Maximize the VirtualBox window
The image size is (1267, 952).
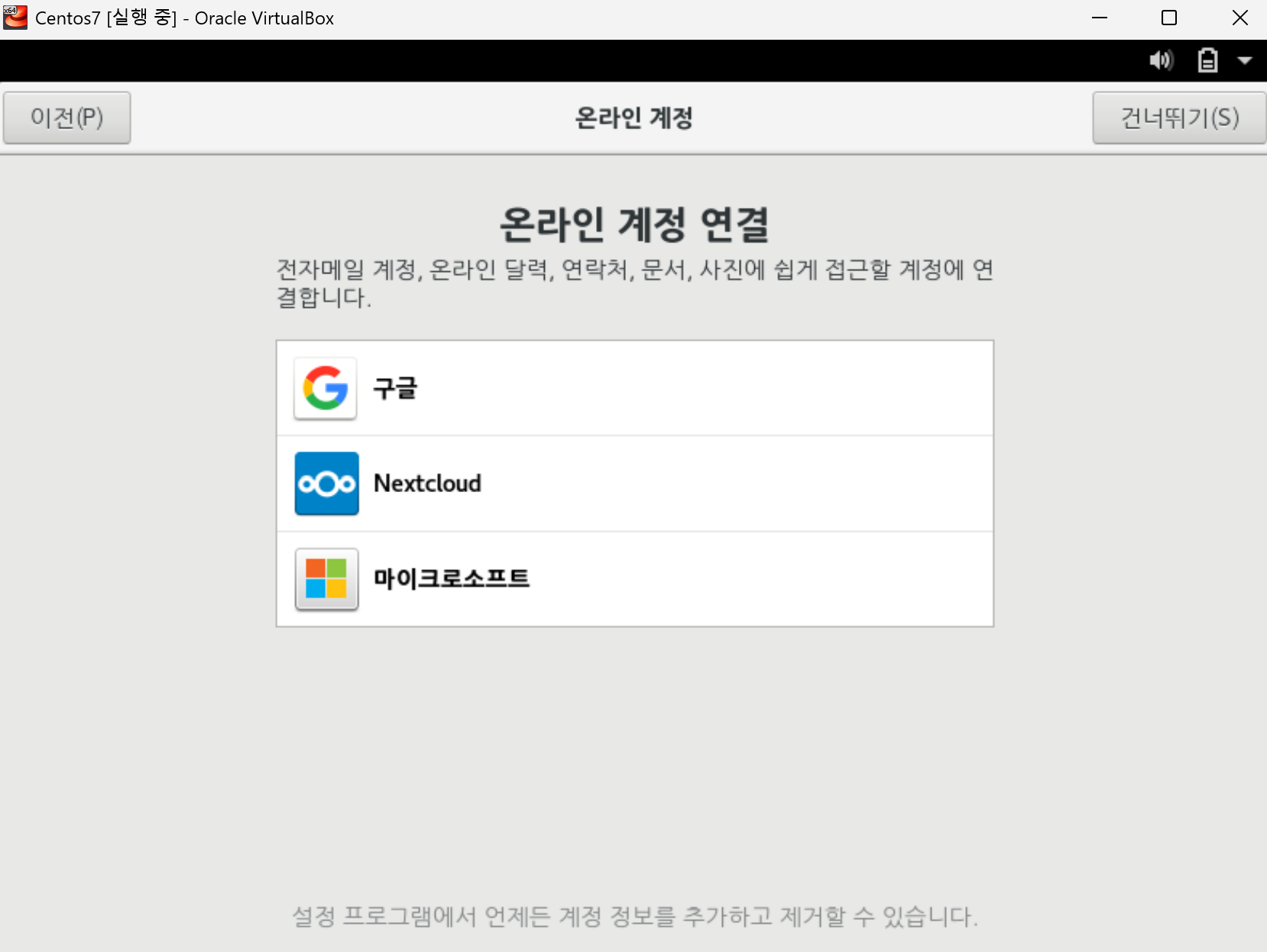tap(1169, 18)
